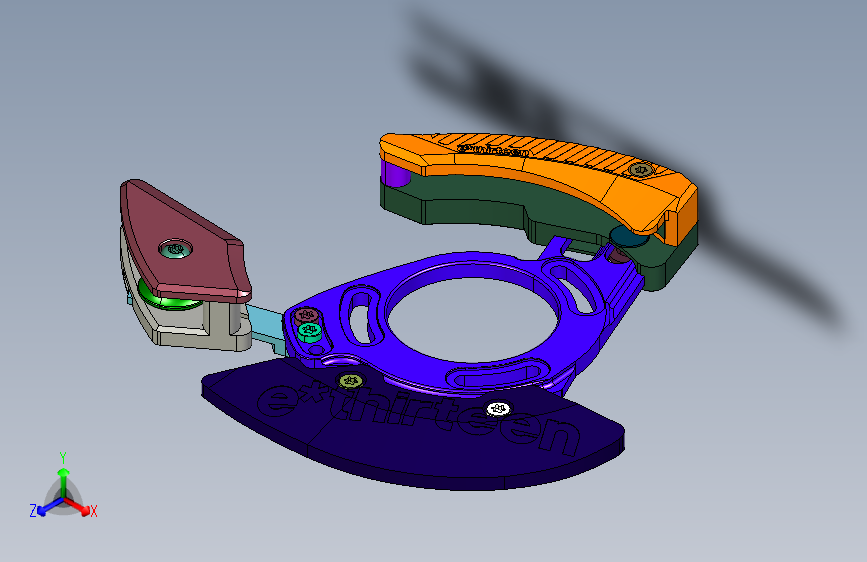This screenshot has height=562, width=867.
Task: Select the bright green roller
Action: 169,299
